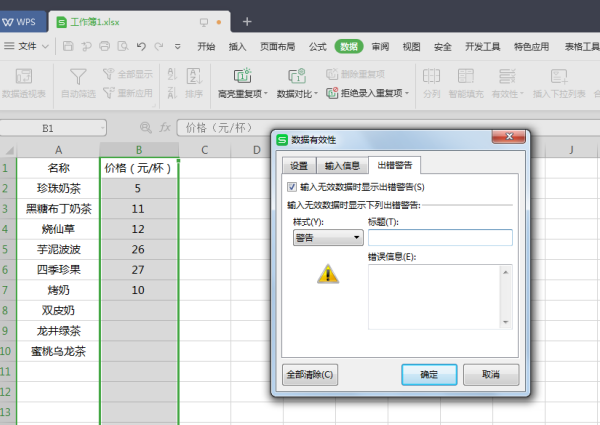Click cell with value 27

[138, 270]
